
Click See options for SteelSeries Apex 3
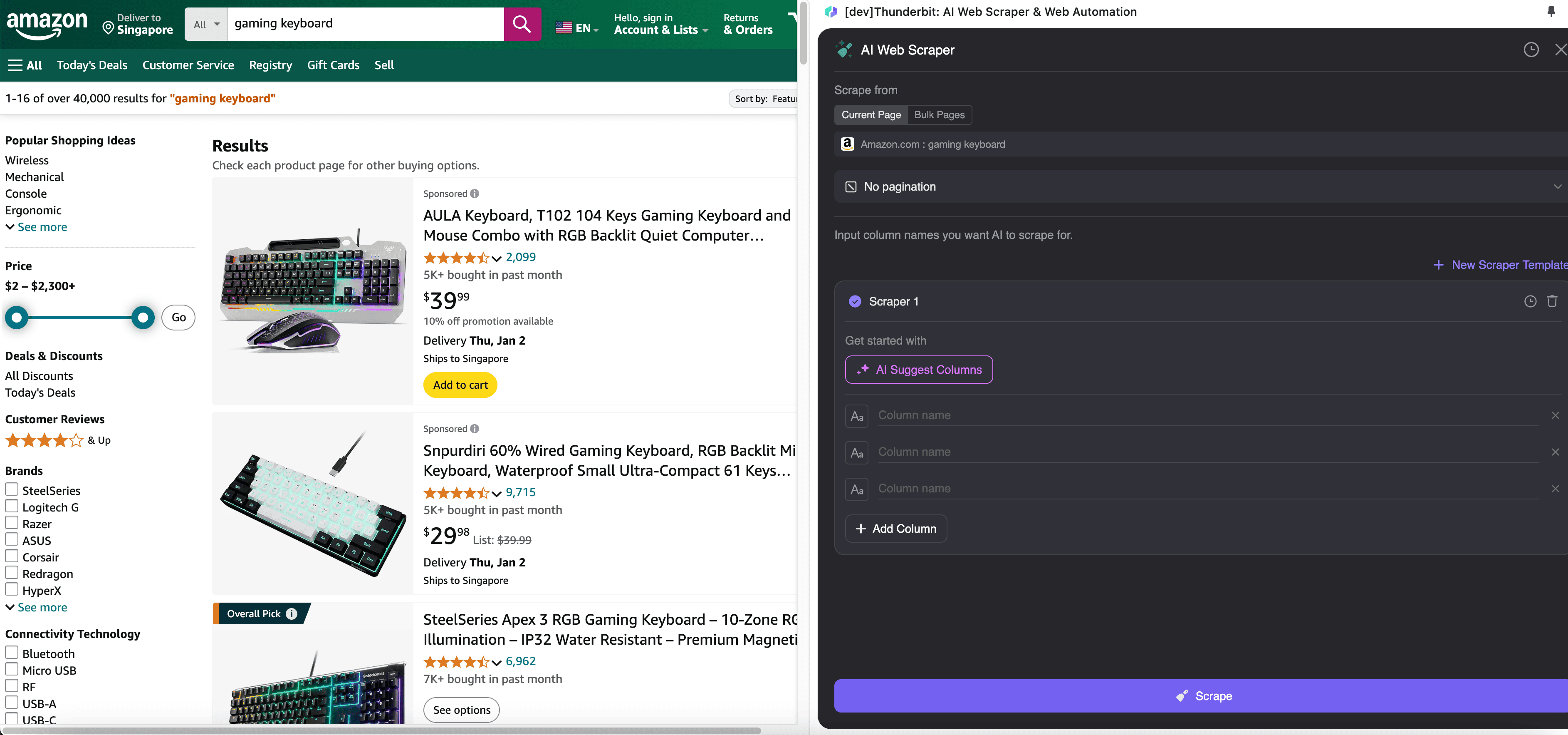click(x=461, y=710)
